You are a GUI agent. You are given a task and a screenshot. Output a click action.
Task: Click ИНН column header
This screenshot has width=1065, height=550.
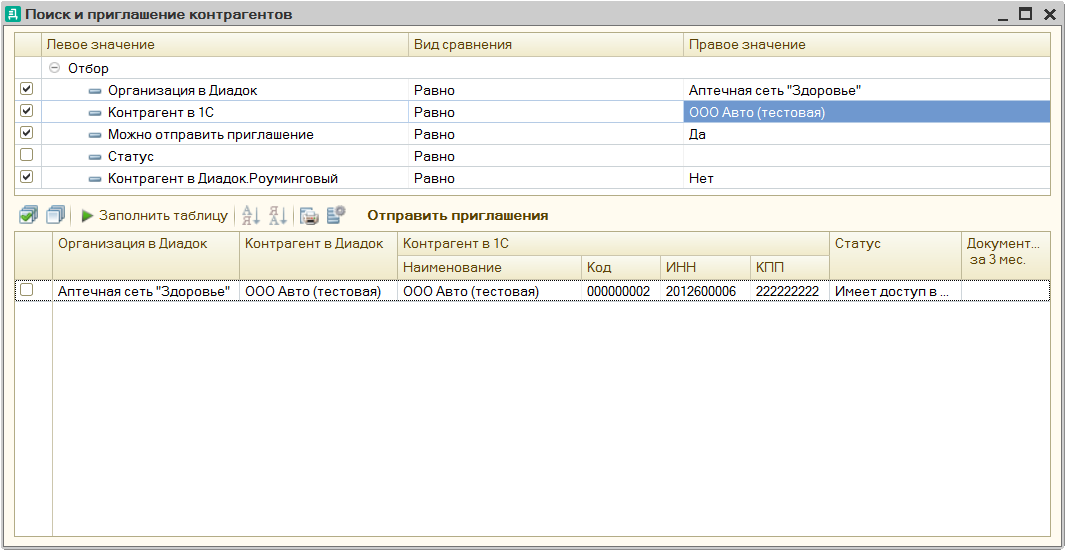click(x=705, y=267)
